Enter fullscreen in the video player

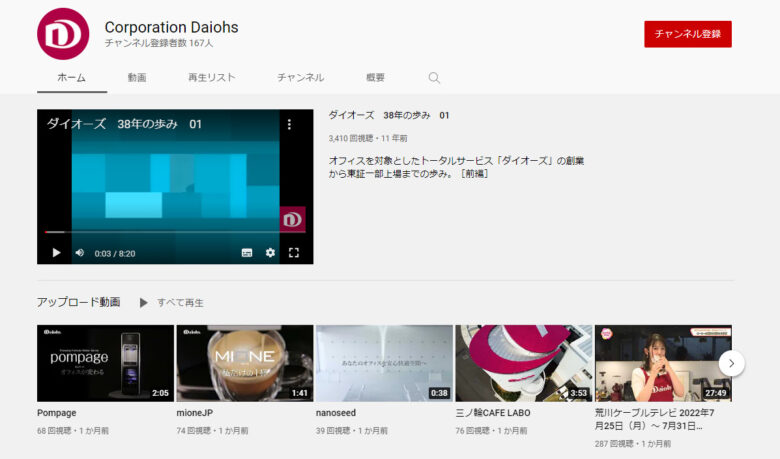pos(293,253)
